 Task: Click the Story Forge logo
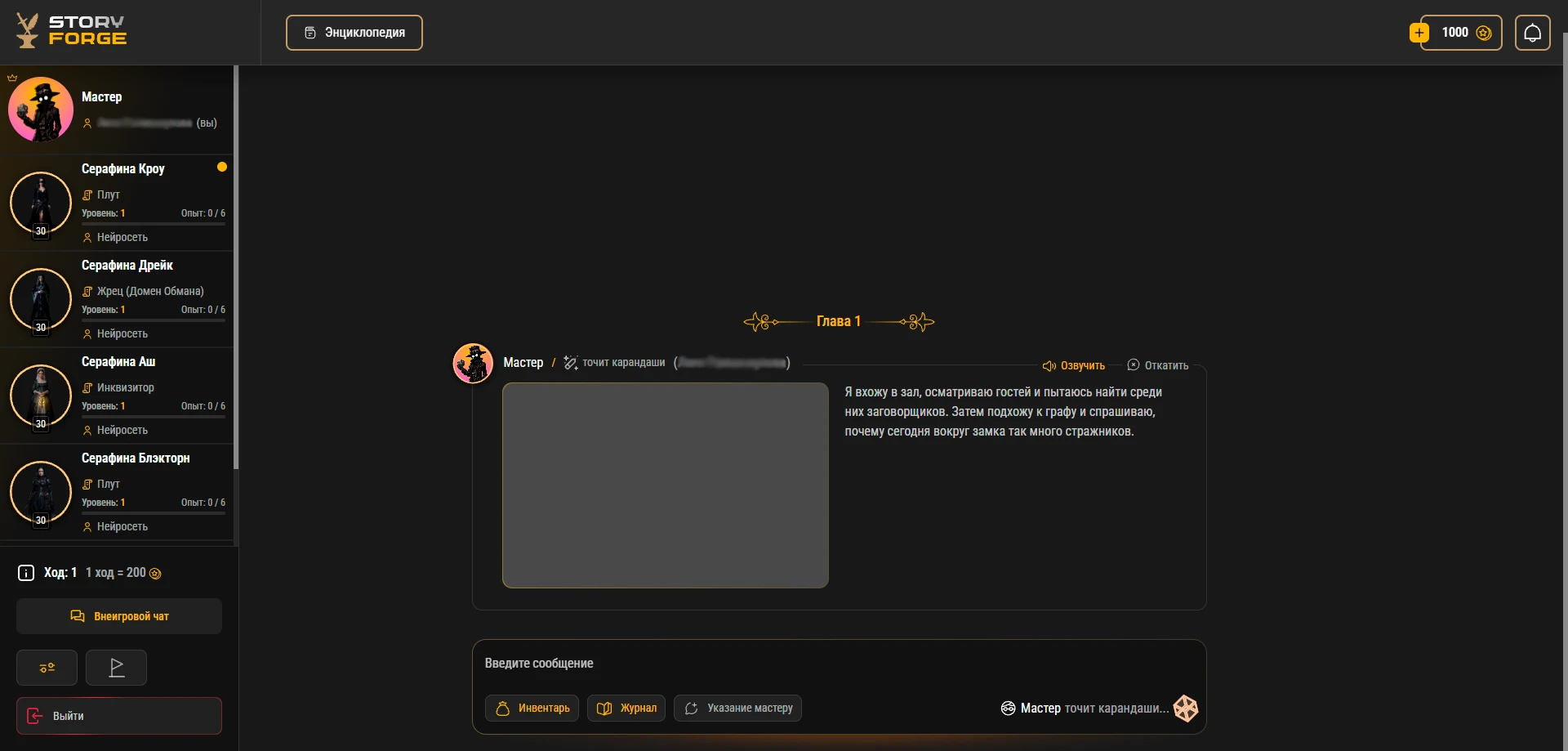[x=72, y=31]
